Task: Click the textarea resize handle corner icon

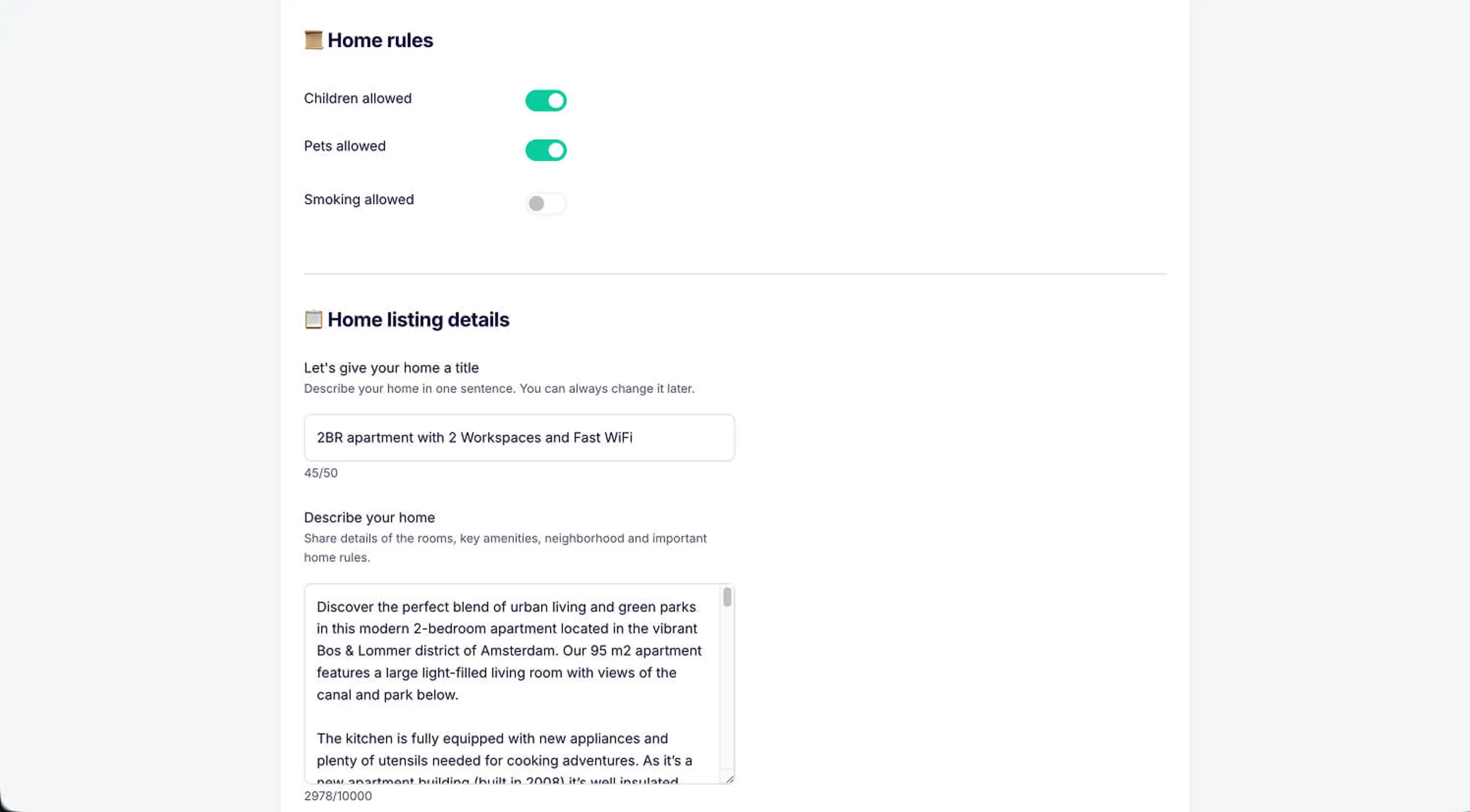Action: (x=729, y=779)
